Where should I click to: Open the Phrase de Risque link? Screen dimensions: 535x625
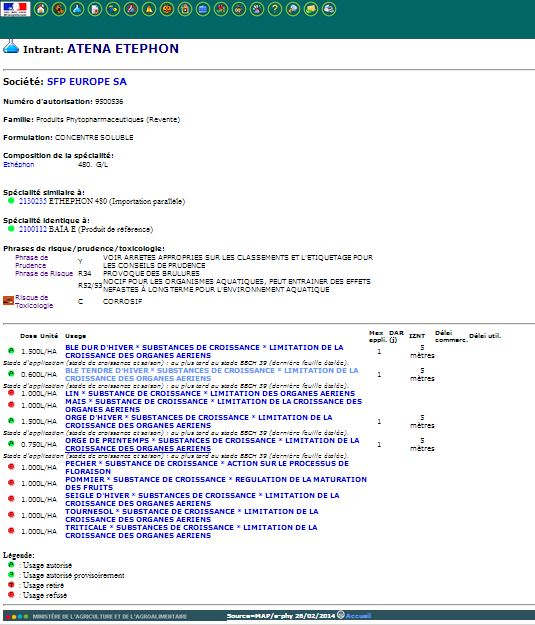click(x=44, y=273)
